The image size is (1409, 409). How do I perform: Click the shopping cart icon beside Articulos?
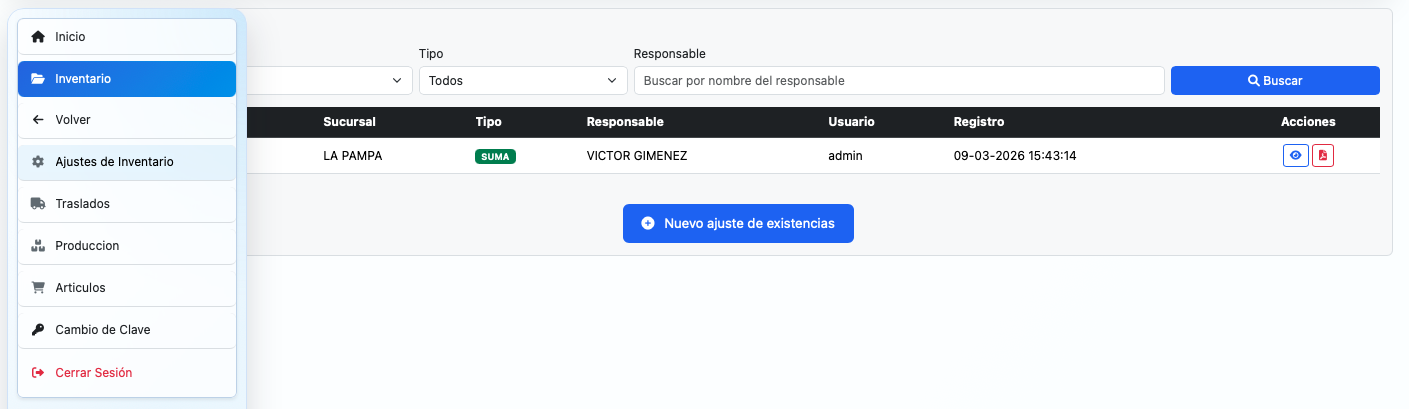click(38, 288)
